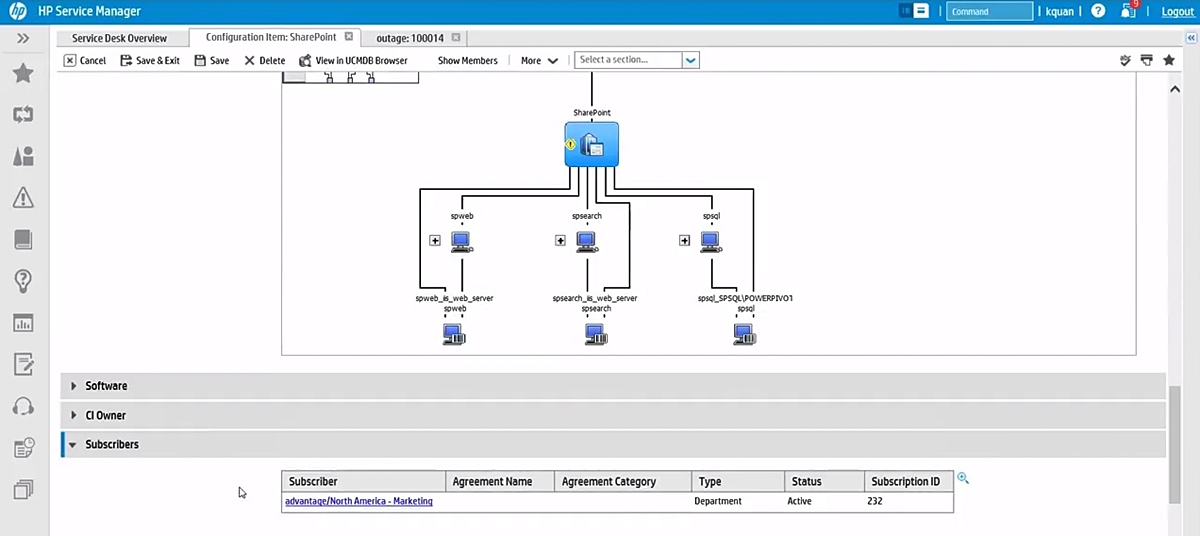The image size is (1200, 536).
Task: Open the warning triangle sidebar icon
Action: 23,198
